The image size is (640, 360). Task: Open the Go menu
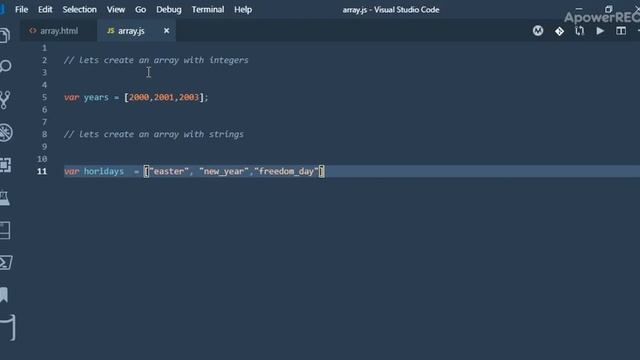click(x=140, y=9)
